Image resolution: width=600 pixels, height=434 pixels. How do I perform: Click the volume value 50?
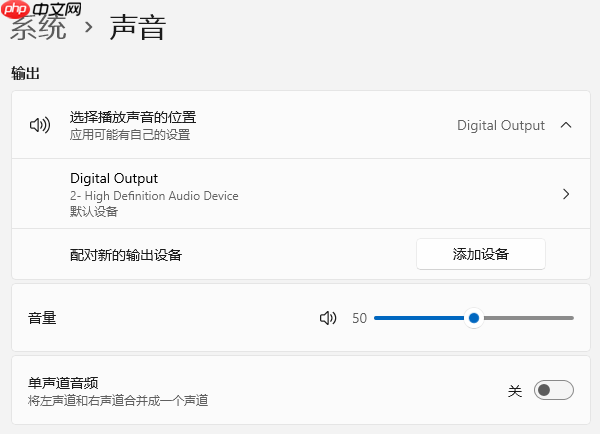(x=359, y=318)
